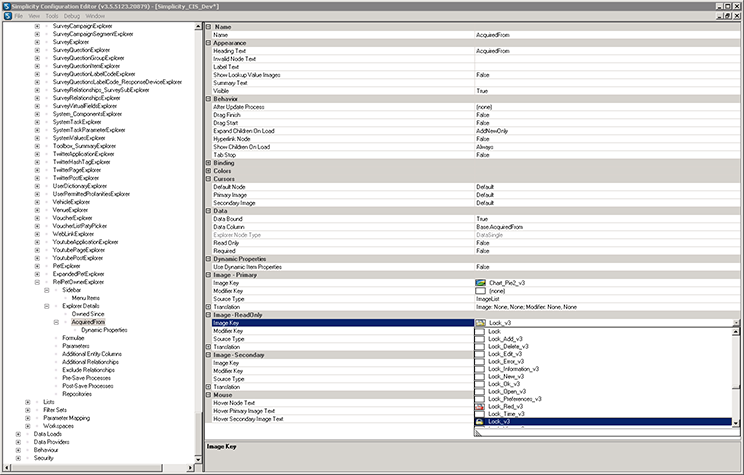Select the TwitterPageExplorer tree item
The height and width of the screenshot is (475, 744).
click(77, 170)
